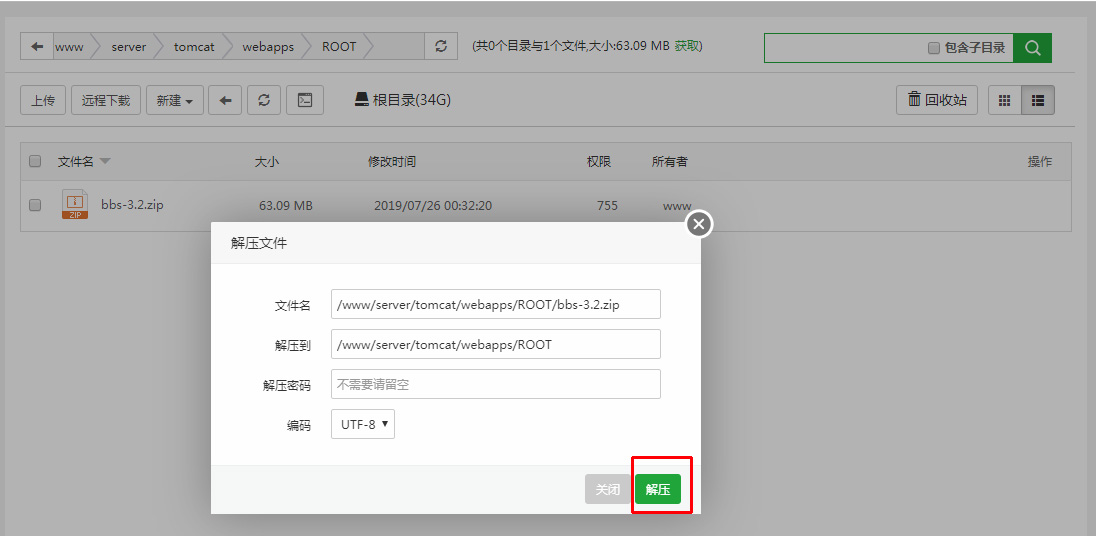The width and height of the screenshot is (1096, 536).
Task: Open the UTF-8 encoding dropdown
Action: coord(363,424)
